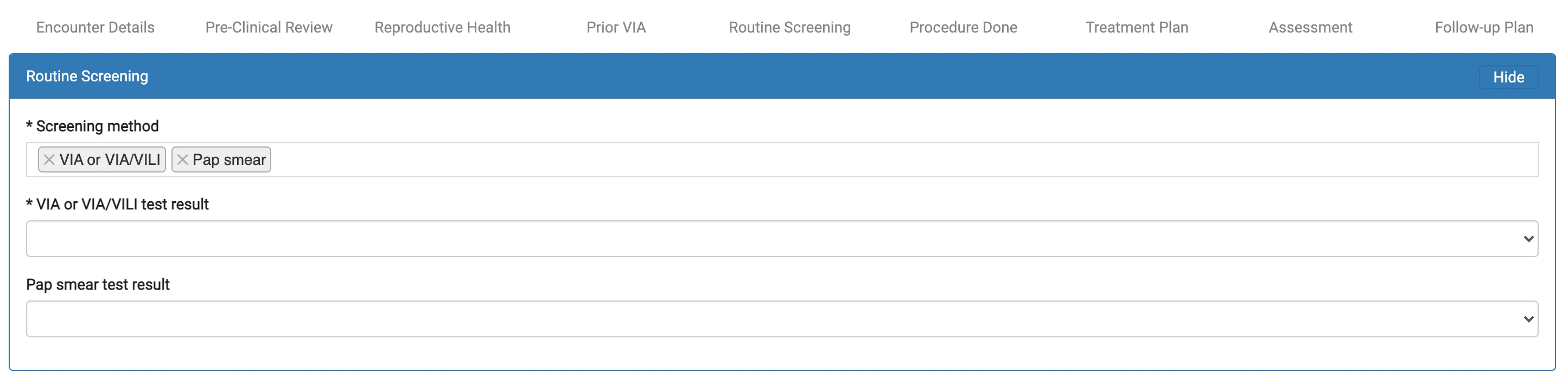This screenshot has height=384, width=1568.
Task: Open the Routine Screening tab
Action: pos(789,27)
